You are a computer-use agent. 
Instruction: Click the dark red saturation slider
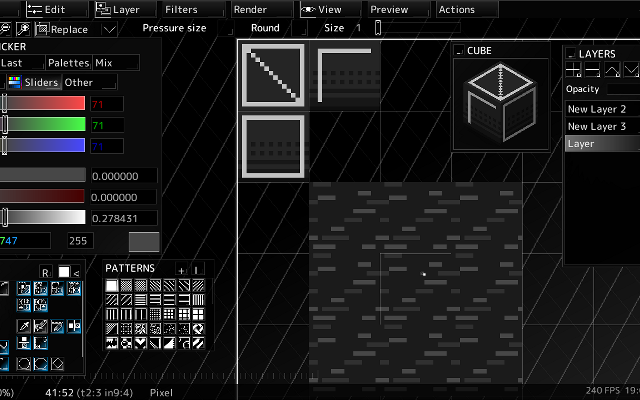pyautogui.click(x=42, y=196)
